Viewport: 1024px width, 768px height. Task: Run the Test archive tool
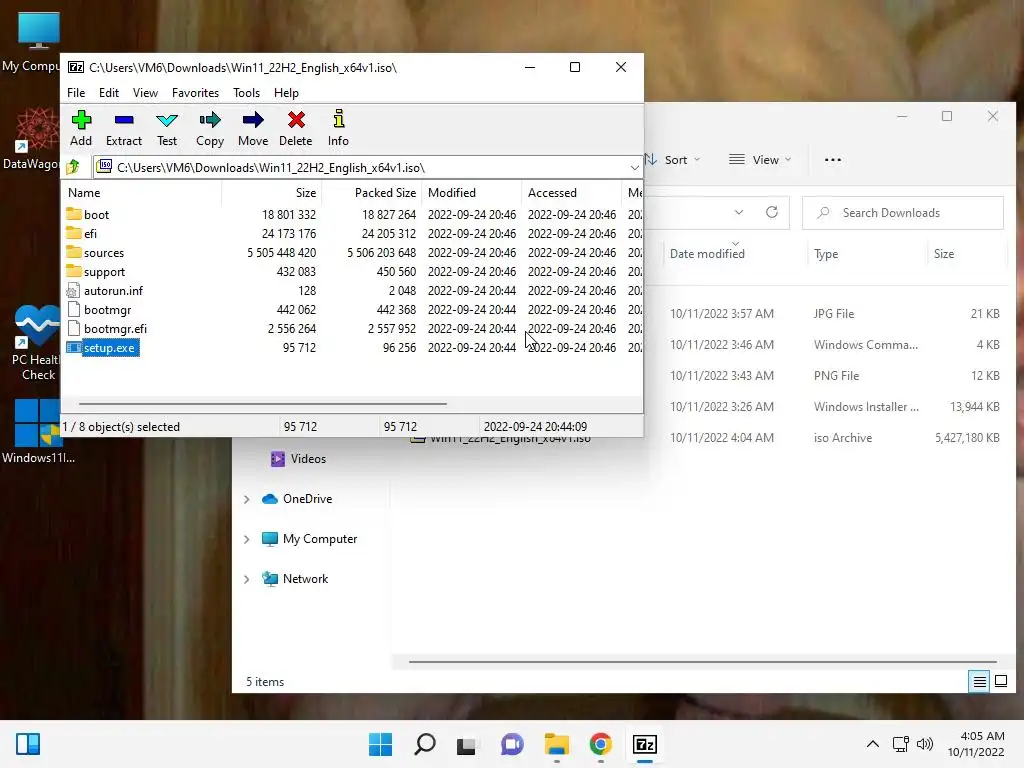tap(167, 129)
